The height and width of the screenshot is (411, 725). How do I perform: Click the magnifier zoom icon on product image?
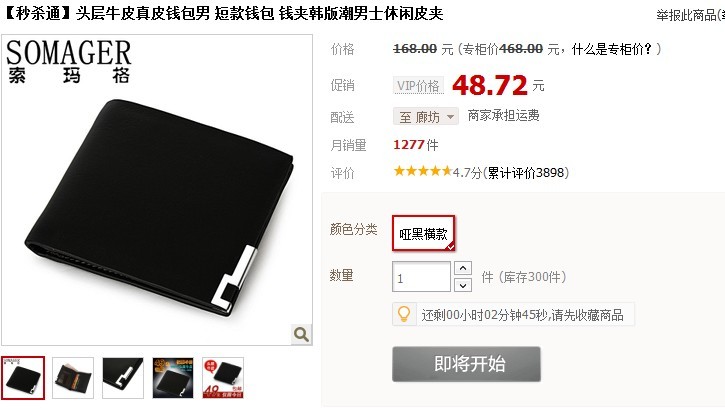(x=301, y=334)
